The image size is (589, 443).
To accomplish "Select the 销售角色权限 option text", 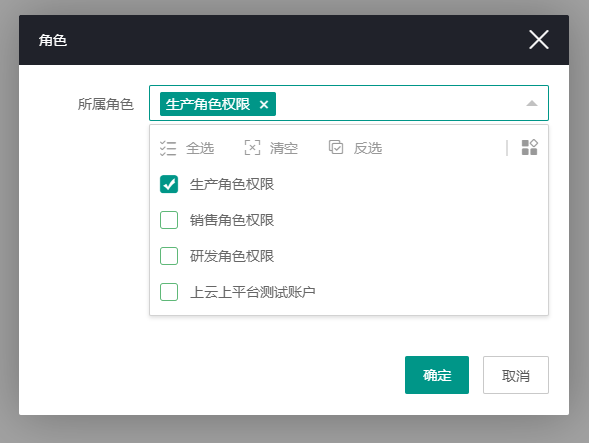I will [232, 220].
